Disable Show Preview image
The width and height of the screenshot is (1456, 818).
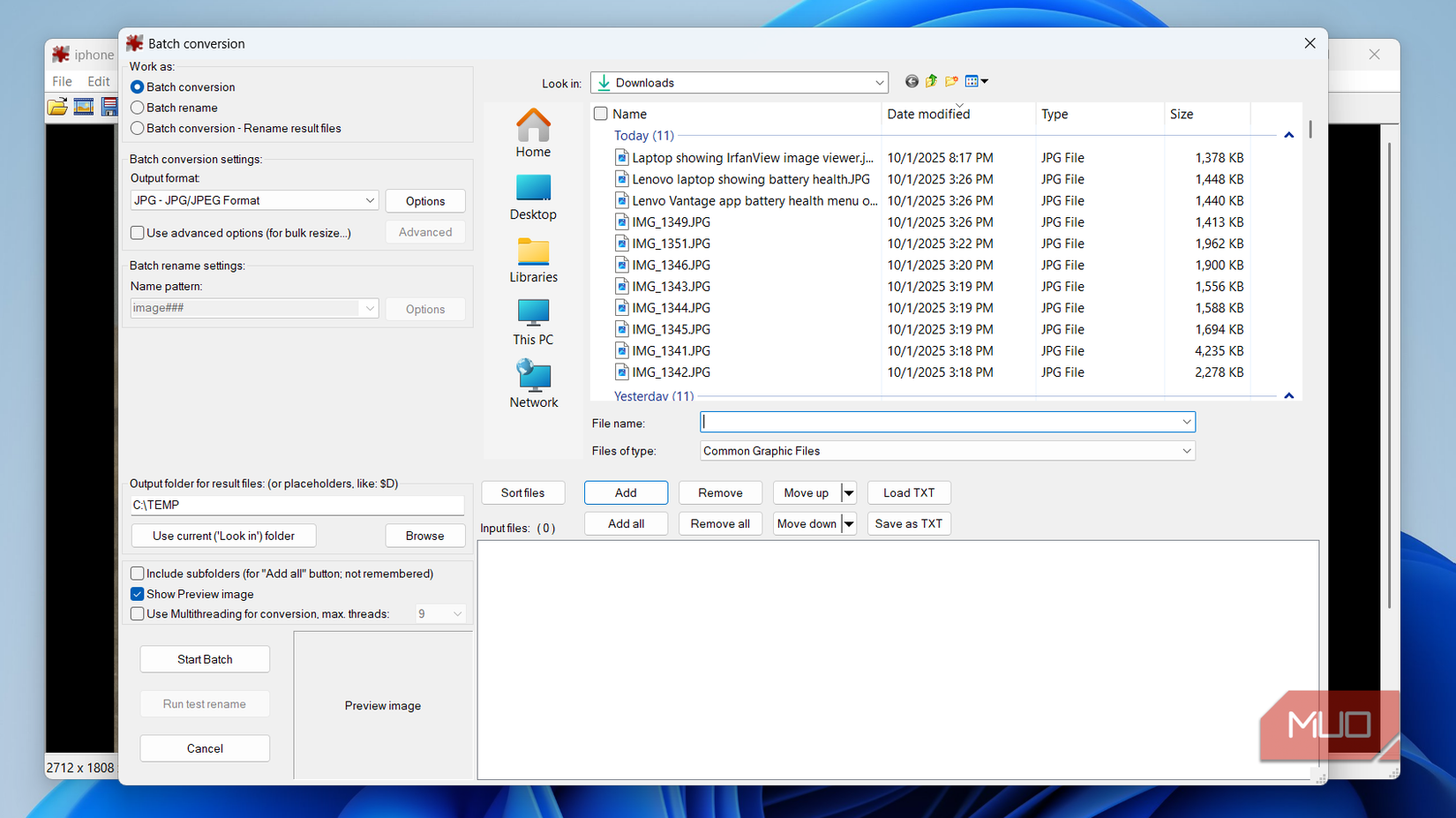(x=138, y=594)
